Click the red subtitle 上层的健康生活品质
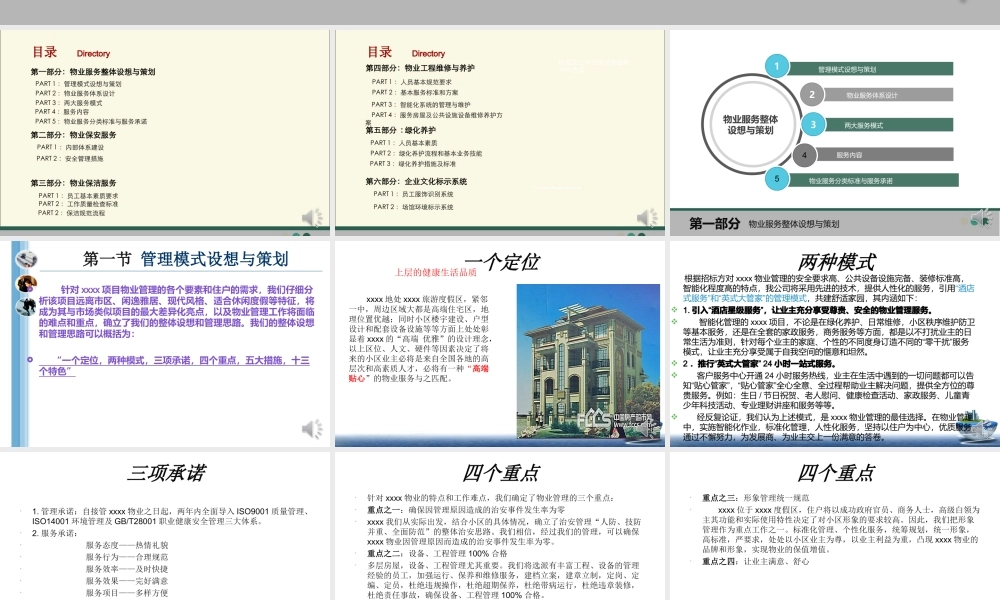The width and height of the screenshot is (1000, 600). point(436,272)
